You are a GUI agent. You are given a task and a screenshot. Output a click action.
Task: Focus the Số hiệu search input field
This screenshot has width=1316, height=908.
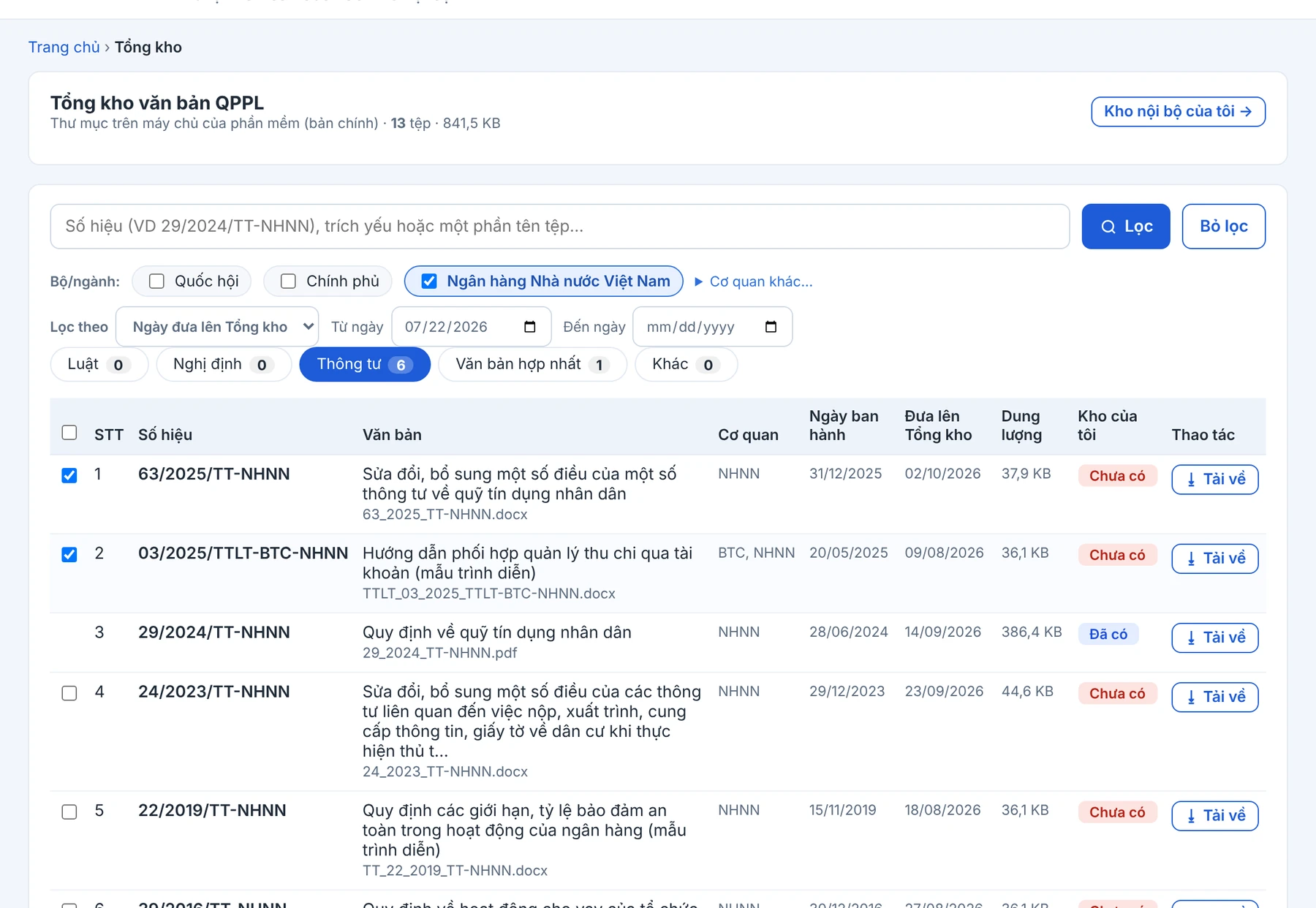tap(560, 227)
